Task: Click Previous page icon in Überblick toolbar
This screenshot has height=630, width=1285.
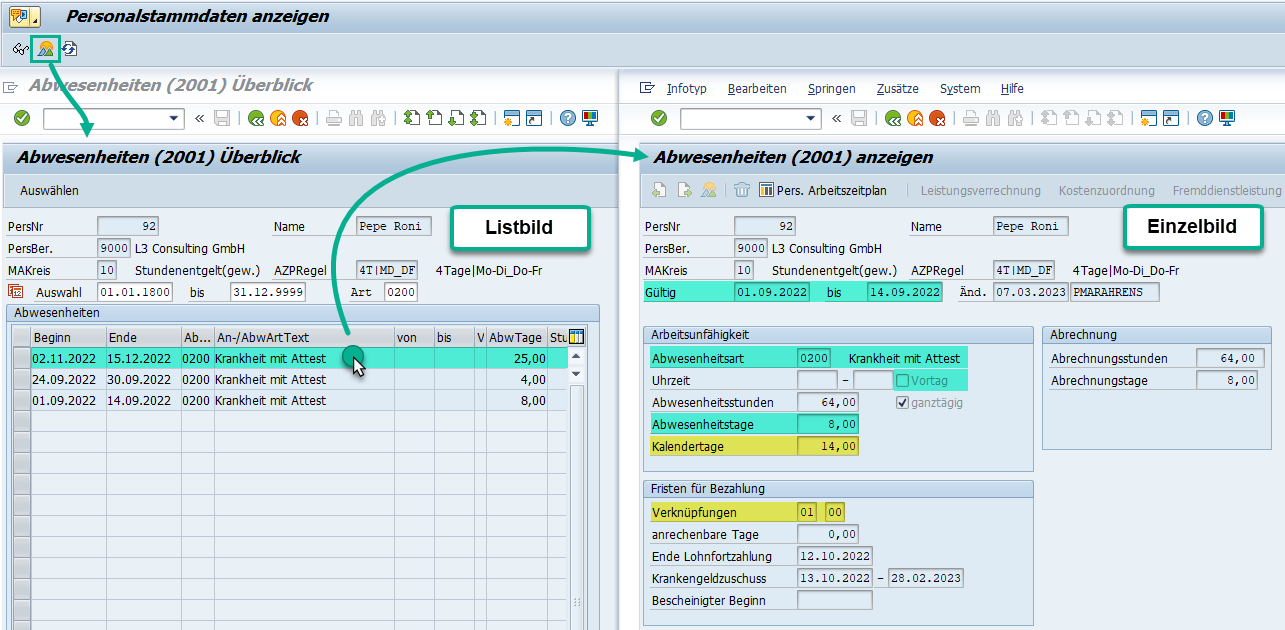Action: pyautogui.click(x=434, y=118)
